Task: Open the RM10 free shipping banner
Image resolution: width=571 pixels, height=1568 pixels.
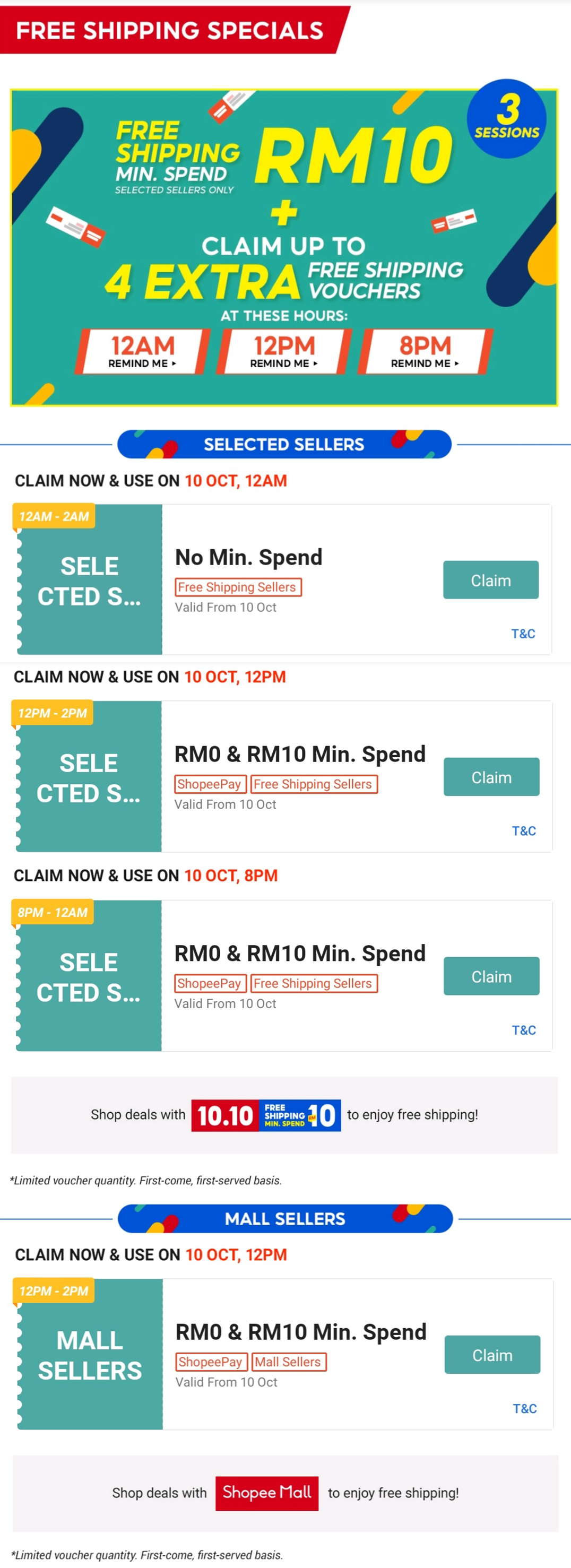Action: pos(284,183)
